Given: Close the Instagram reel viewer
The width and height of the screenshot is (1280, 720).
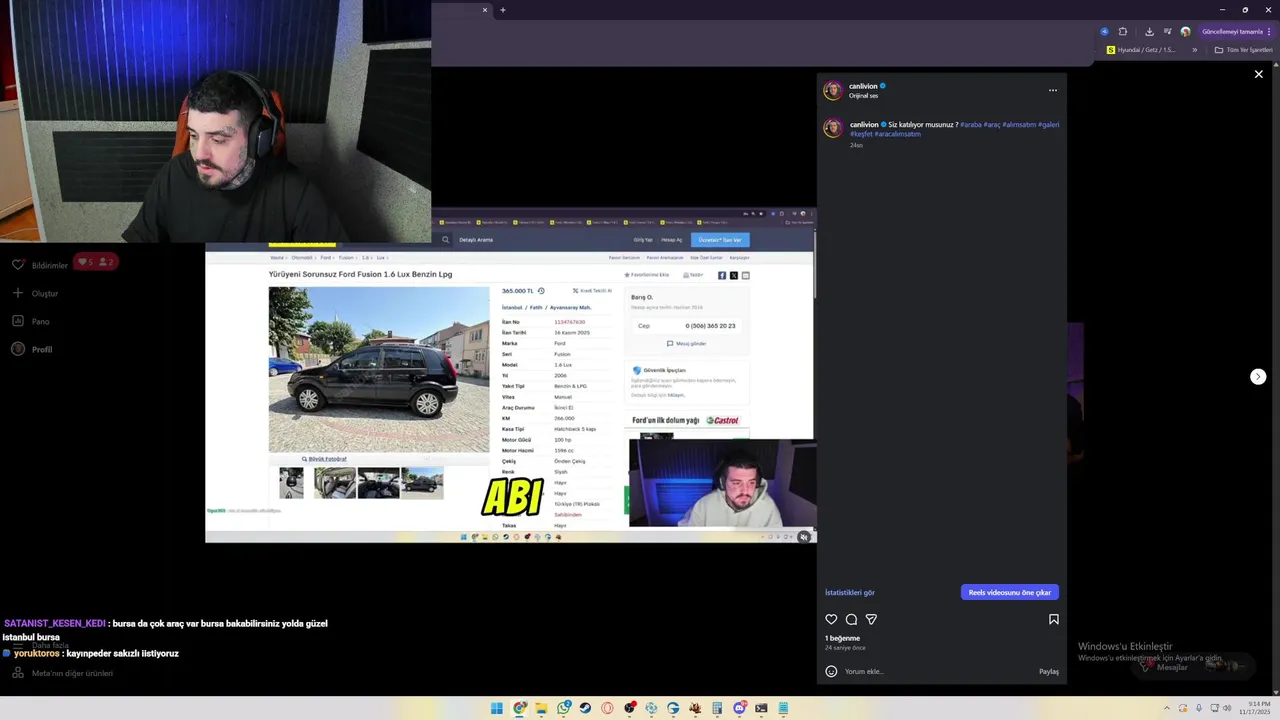Looking at the screenshot, I should coord(1258,74).
